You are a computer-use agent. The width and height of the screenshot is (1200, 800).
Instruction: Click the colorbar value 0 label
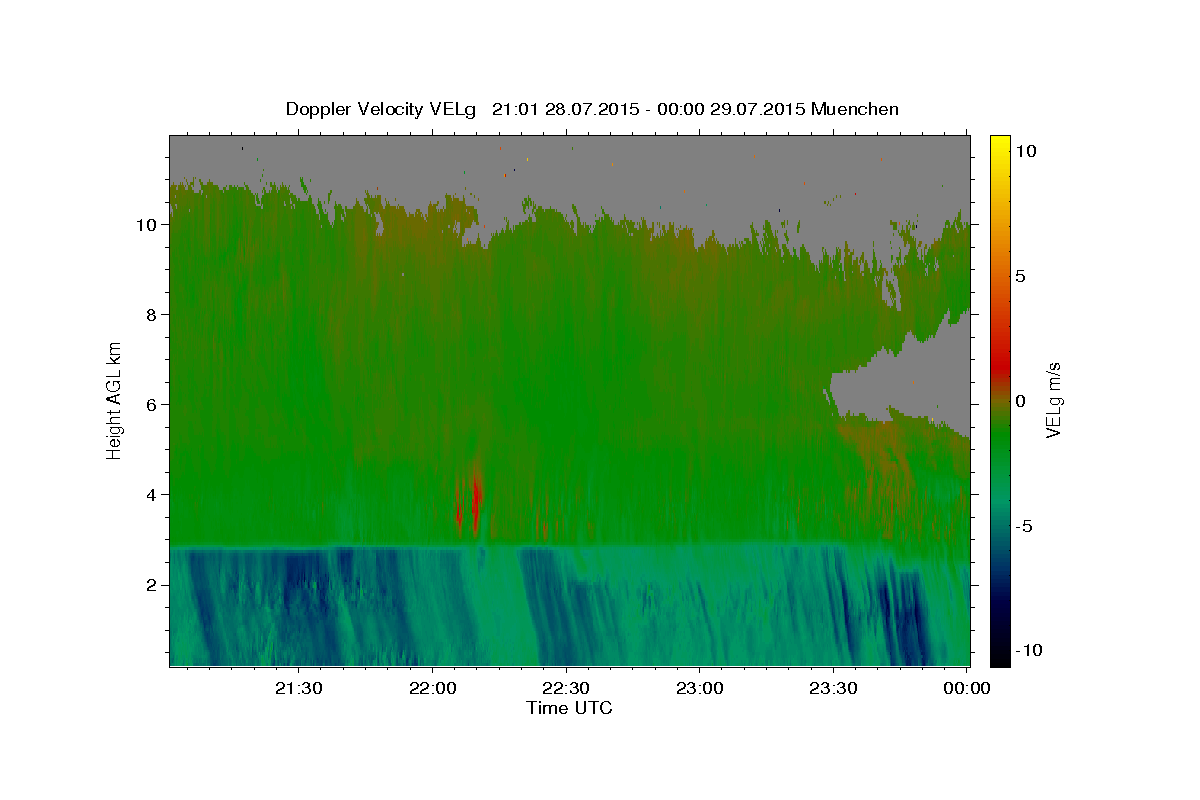pos(1020,401)
